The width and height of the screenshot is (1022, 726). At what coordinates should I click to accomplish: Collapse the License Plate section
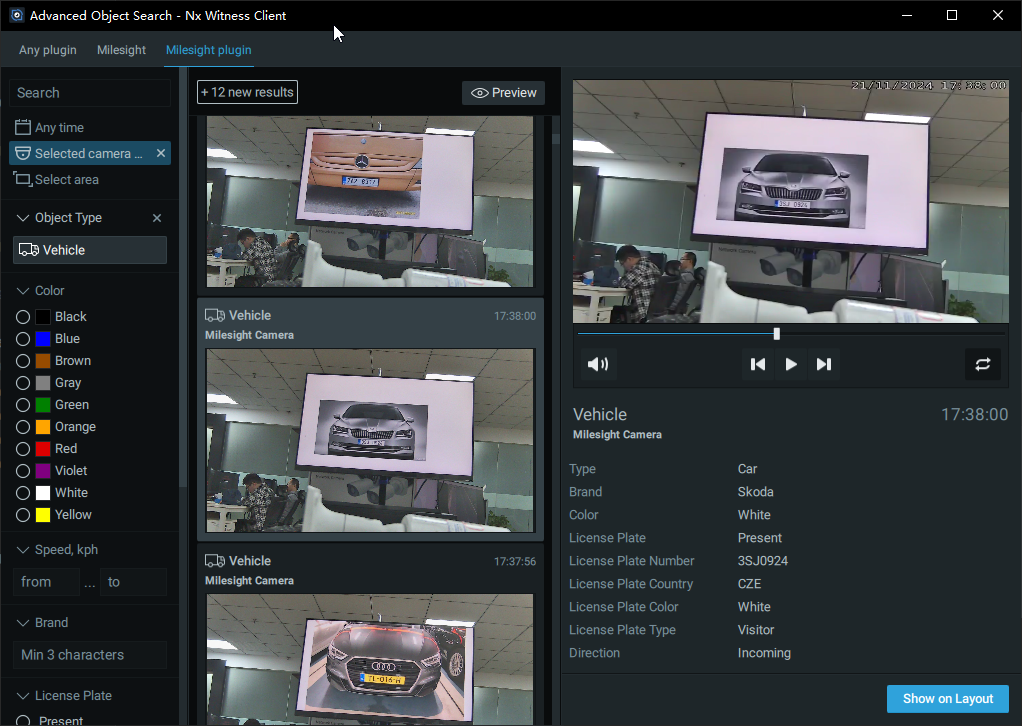23,696
